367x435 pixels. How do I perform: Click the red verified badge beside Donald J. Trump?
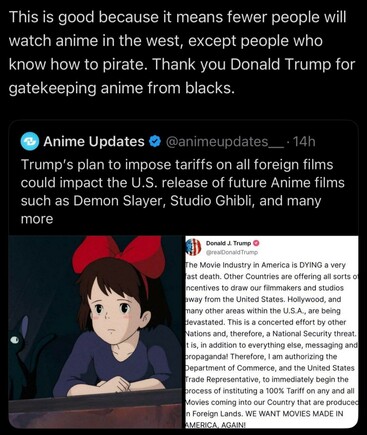[x=256, y=243]
